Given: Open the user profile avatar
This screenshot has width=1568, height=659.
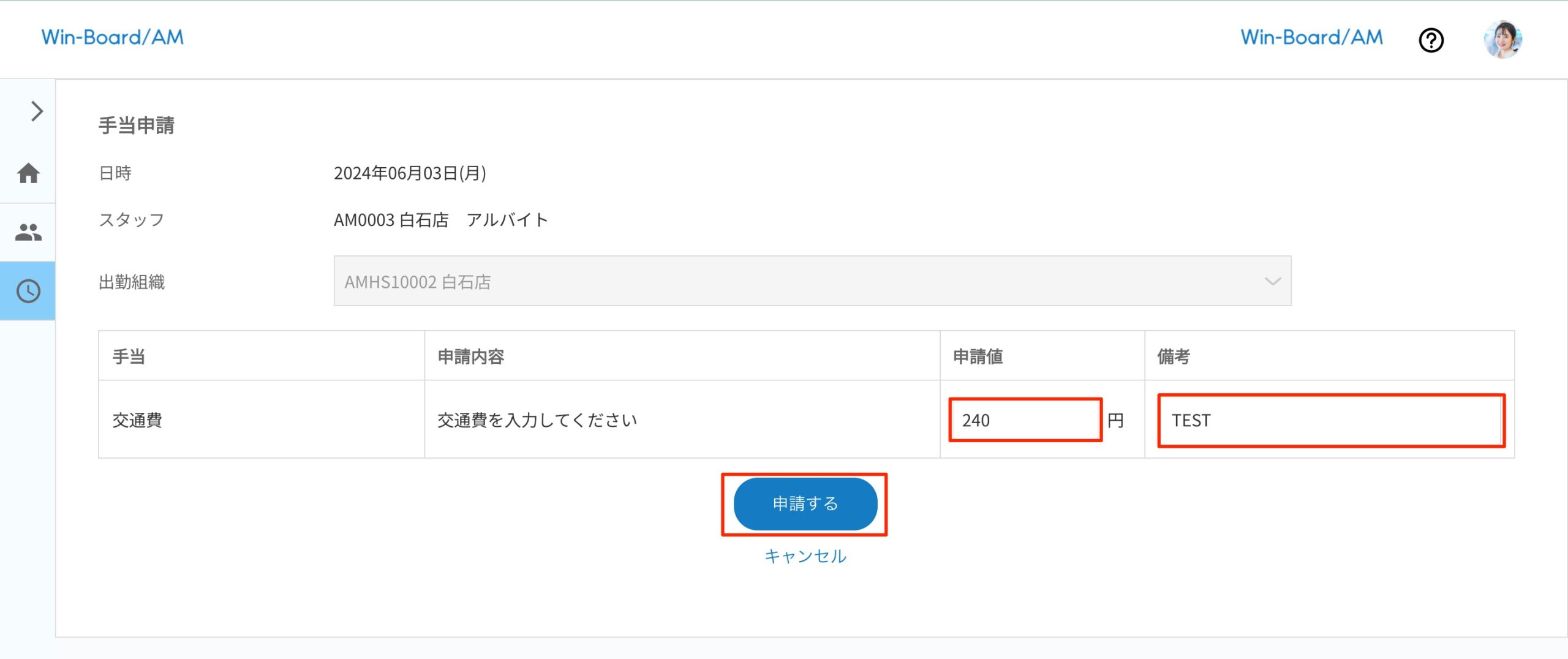Looking at the screenshot, I should click(1507, 39).
